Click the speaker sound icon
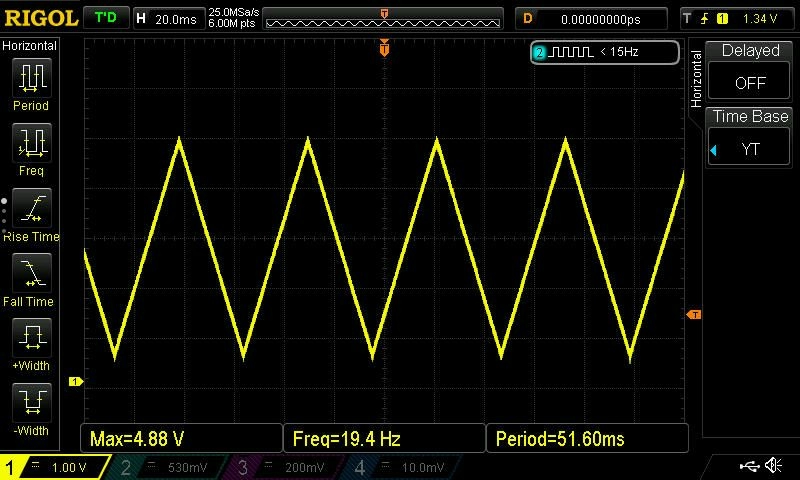 pos(773,466)
